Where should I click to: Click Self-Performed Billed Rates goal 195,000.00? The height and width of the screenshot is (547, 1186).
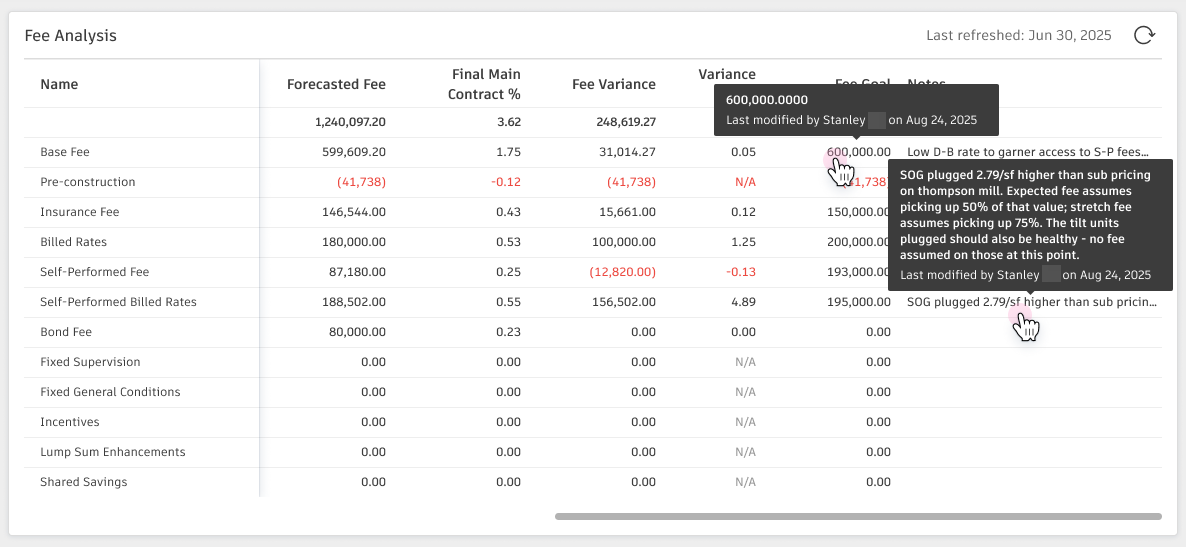coord(858,302)
